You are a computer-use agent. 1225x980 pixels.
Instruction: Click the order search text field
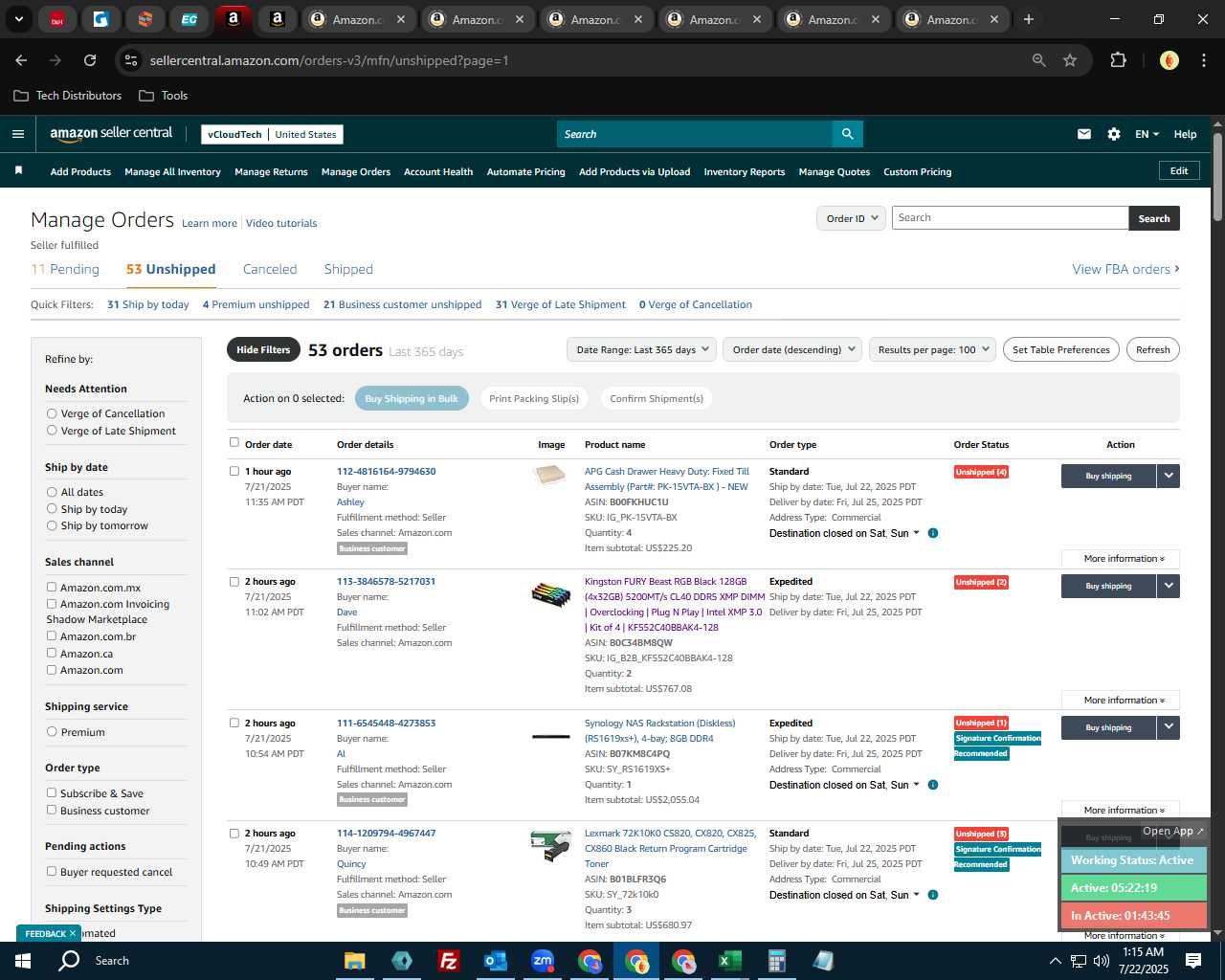(x=1010, y=218)
